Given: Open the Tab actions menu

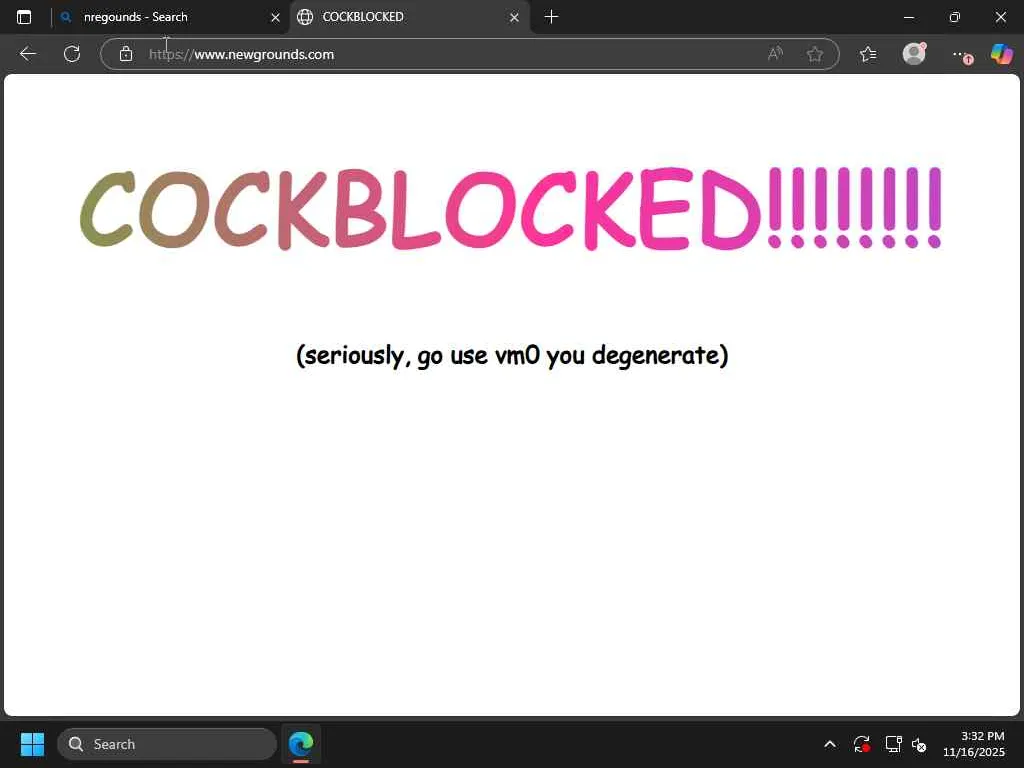Looking at the screenshot, I should (24, 17).
